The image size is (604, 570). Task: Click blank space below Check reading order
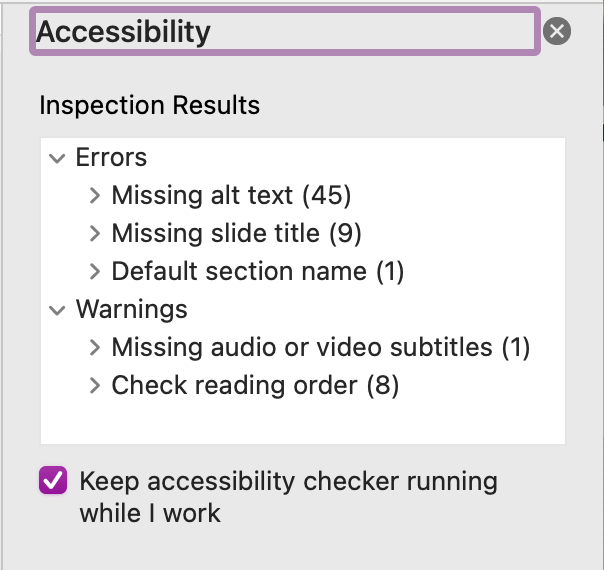point(300,422)
